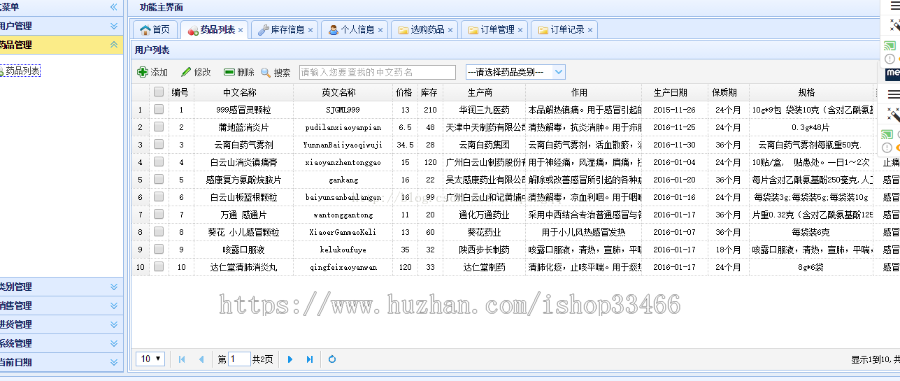The image size is (900, 381).
Task: Go to first page icon
Action: [x=182, y=359]
